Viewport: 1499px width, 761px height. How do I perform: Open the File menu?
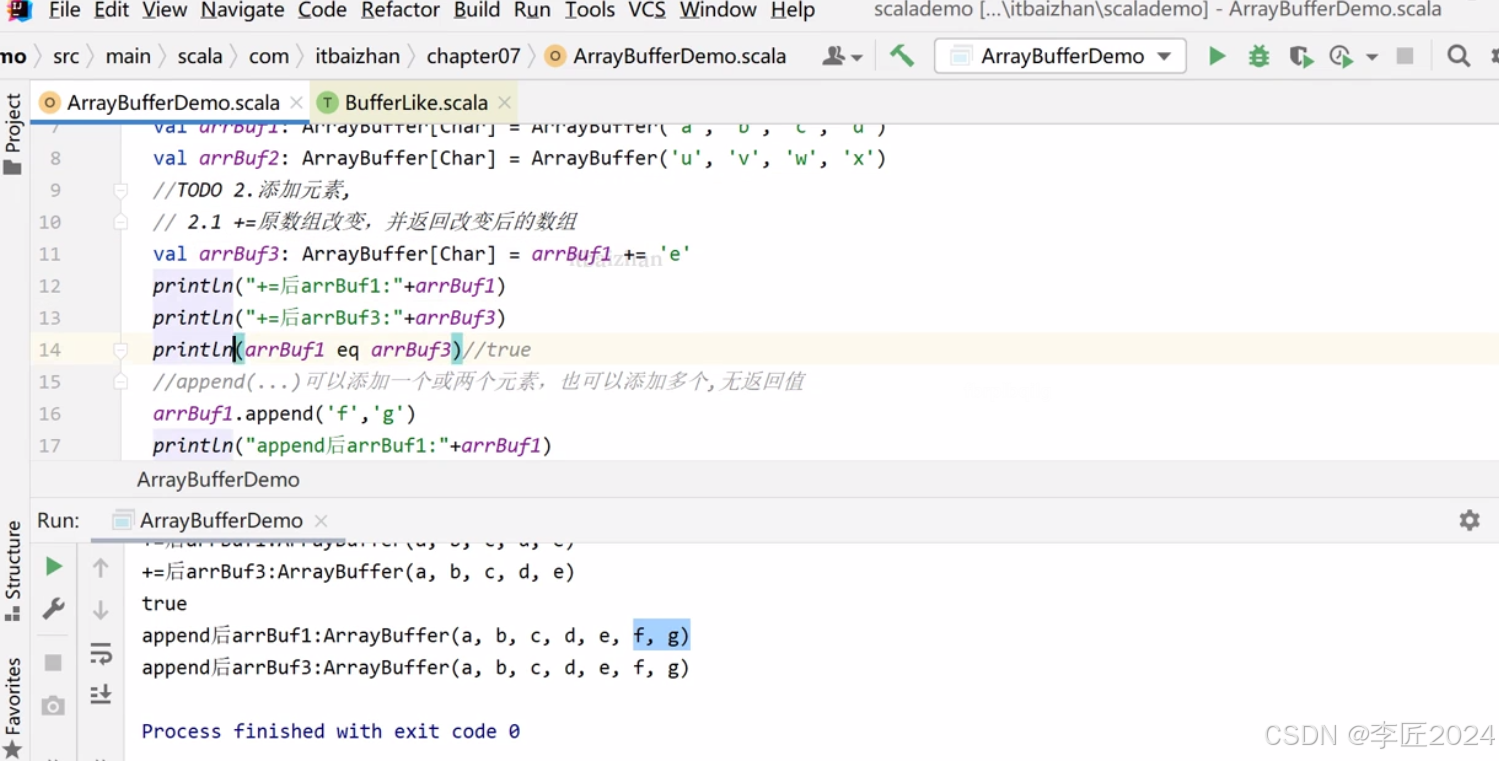click(64, 10)
